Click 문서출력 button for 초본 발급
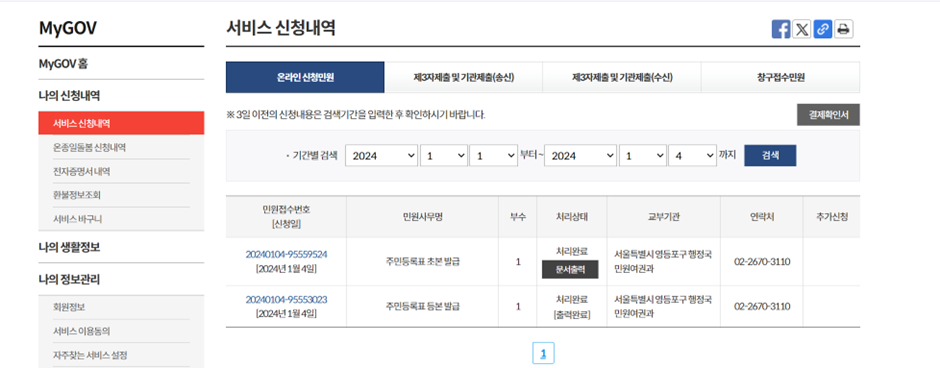This screenshot has height=368, width=940. 570,270
